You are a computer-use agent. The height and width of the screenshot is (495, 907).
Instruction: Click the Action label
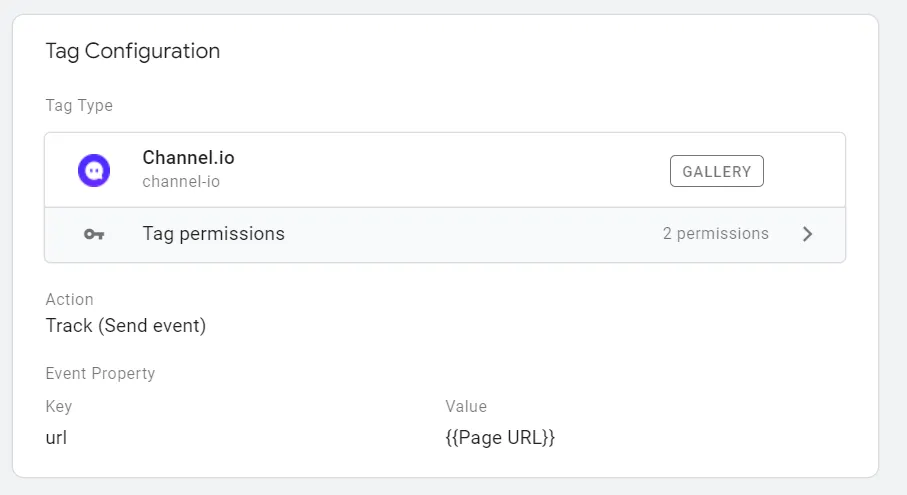[x=69, y=300]
